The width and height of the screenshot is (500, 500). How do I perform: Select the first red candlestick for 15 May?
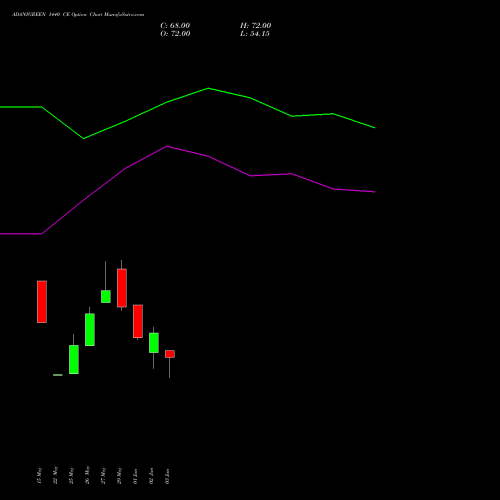42,302
